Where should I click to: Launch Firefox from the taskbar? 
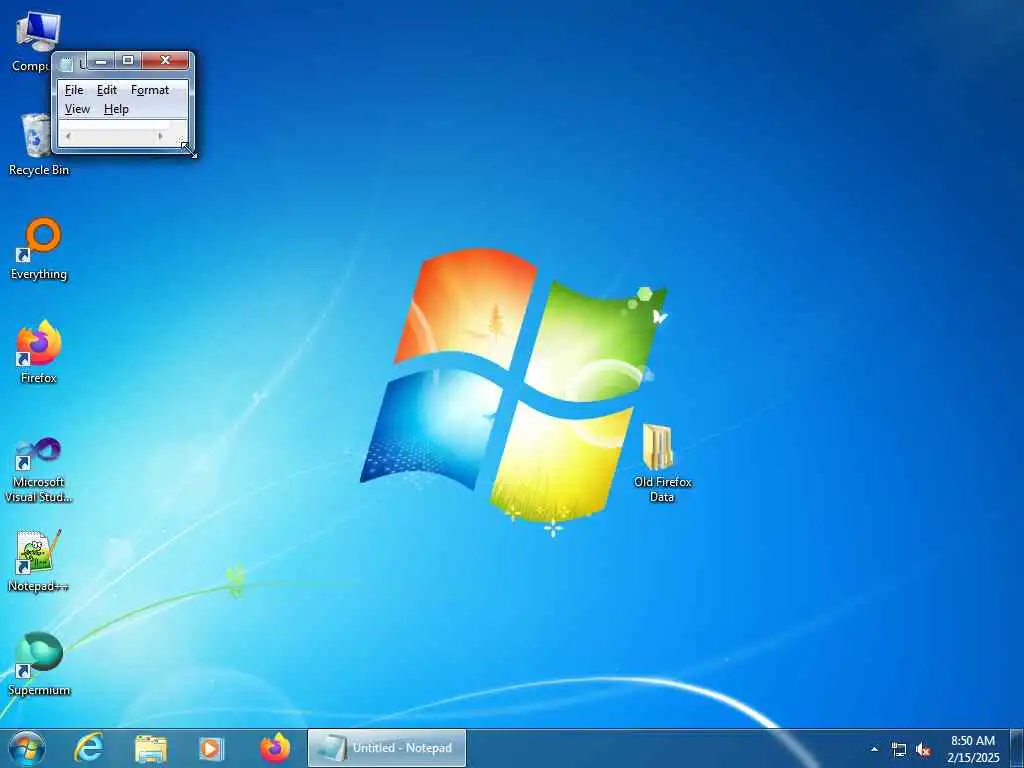[x=274, y=748]
